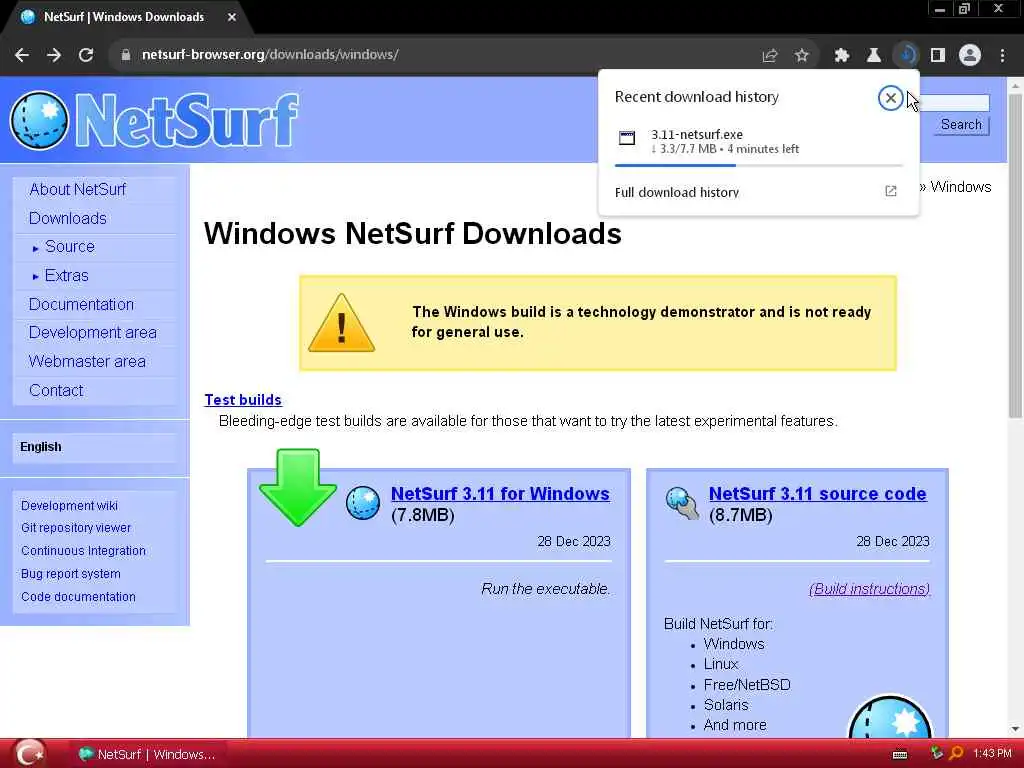Image resolution: width=1024 pixels, height=768 pixels.
Task: Click the NetSurf logo banner
Action: [x=154, y=121]
